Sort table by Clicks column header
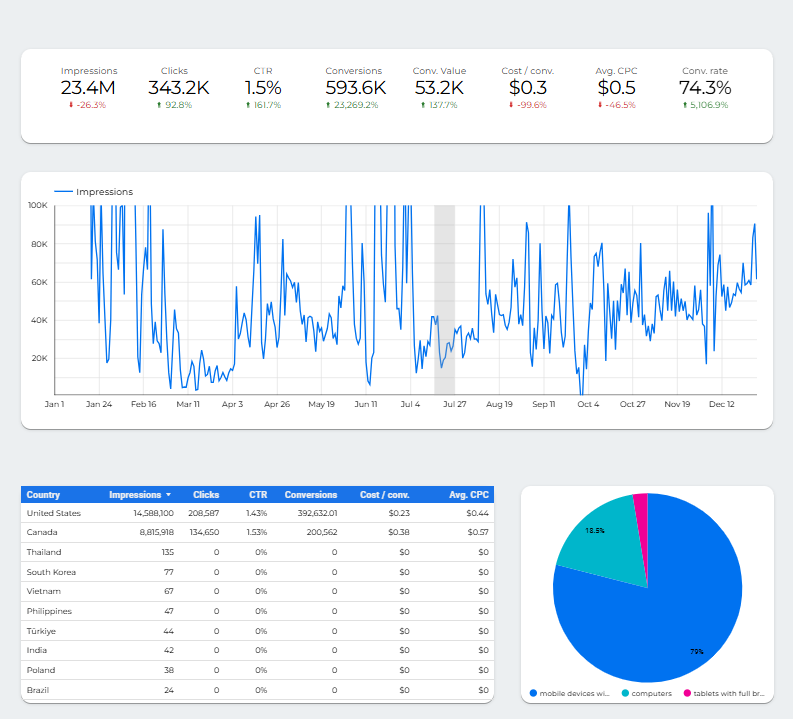This screenshot has width=793, height=719. (x=205, y=495)
